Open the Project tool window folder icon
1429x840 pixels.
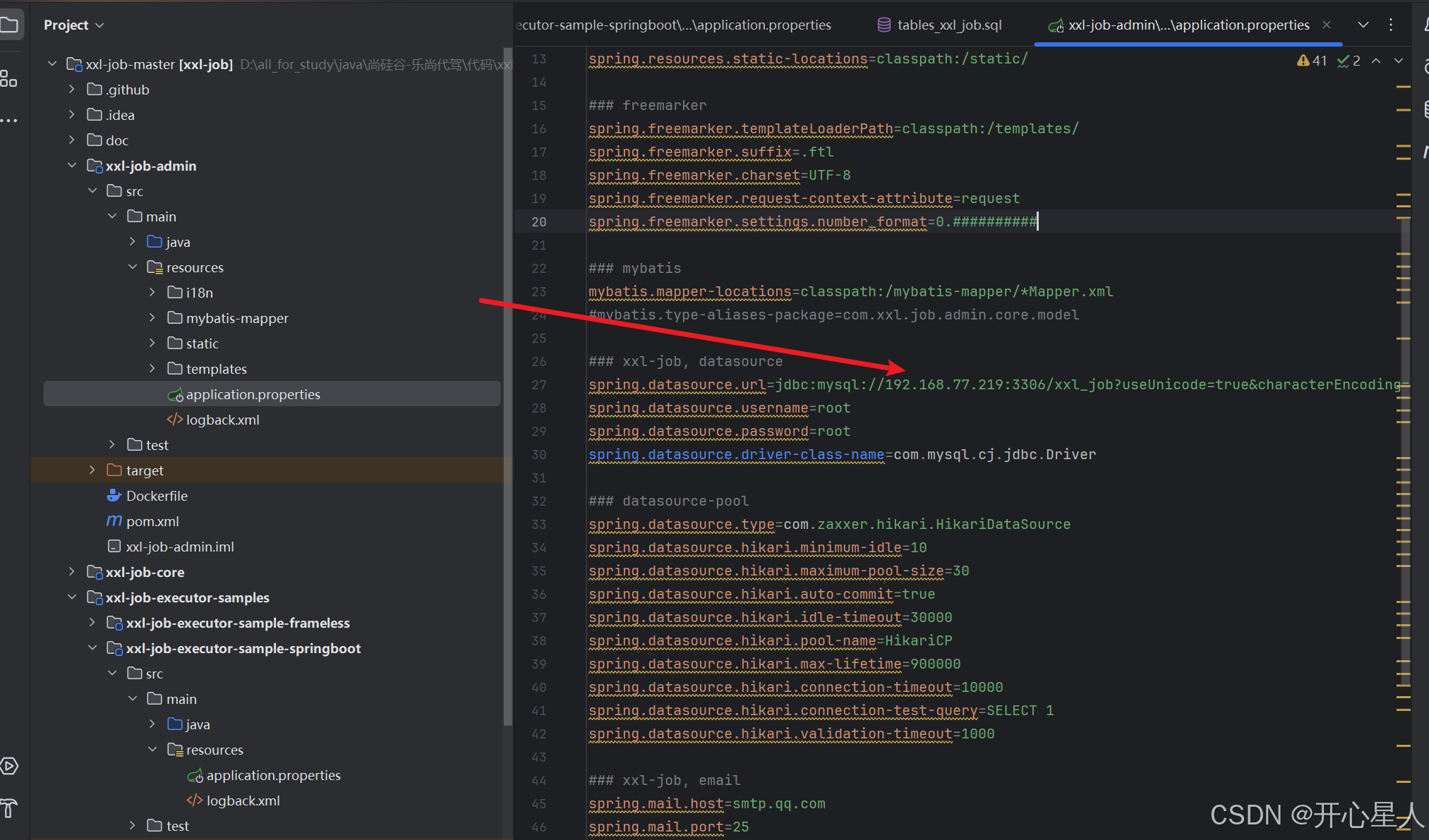point(9,25)
